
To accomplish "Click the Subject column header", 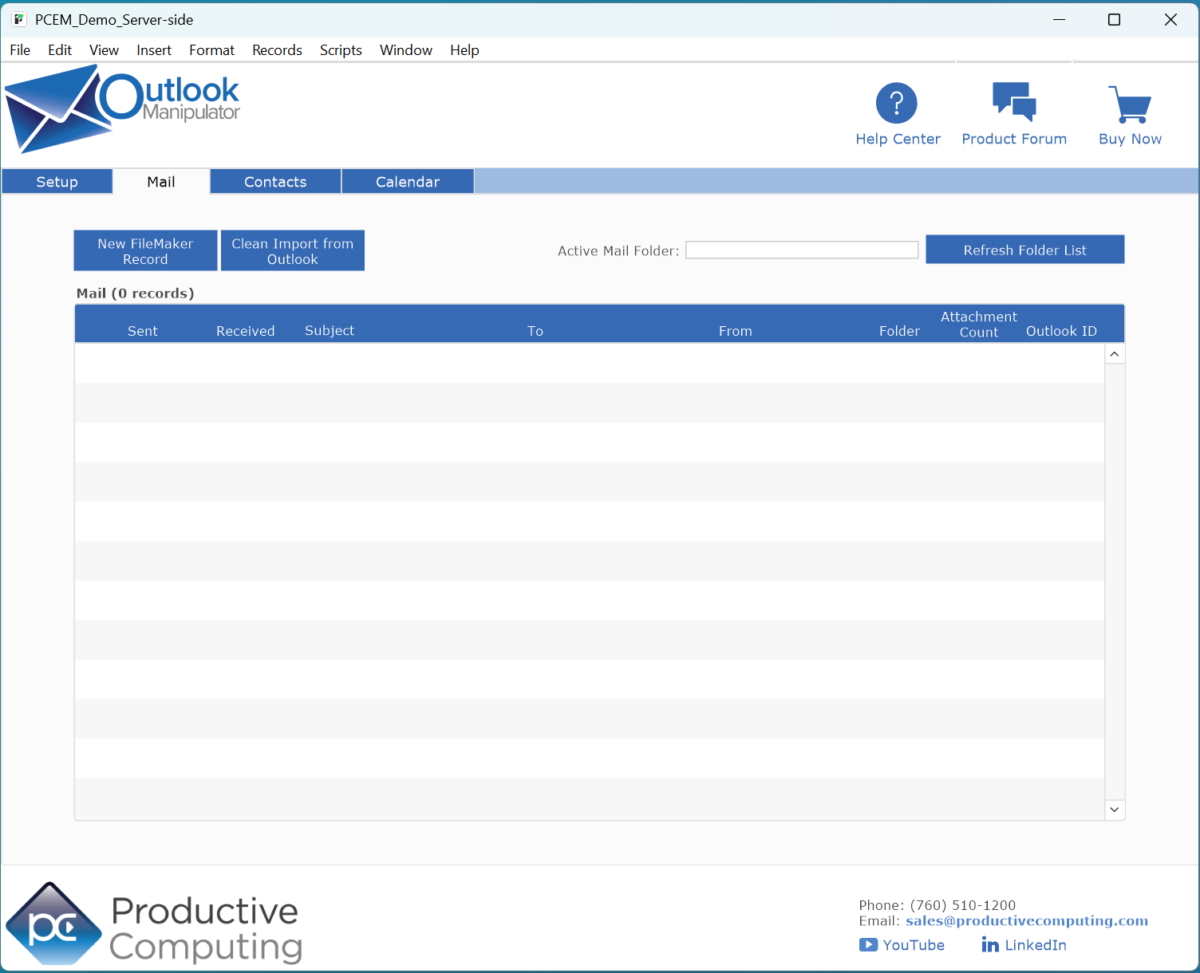I will coord(329,331).
